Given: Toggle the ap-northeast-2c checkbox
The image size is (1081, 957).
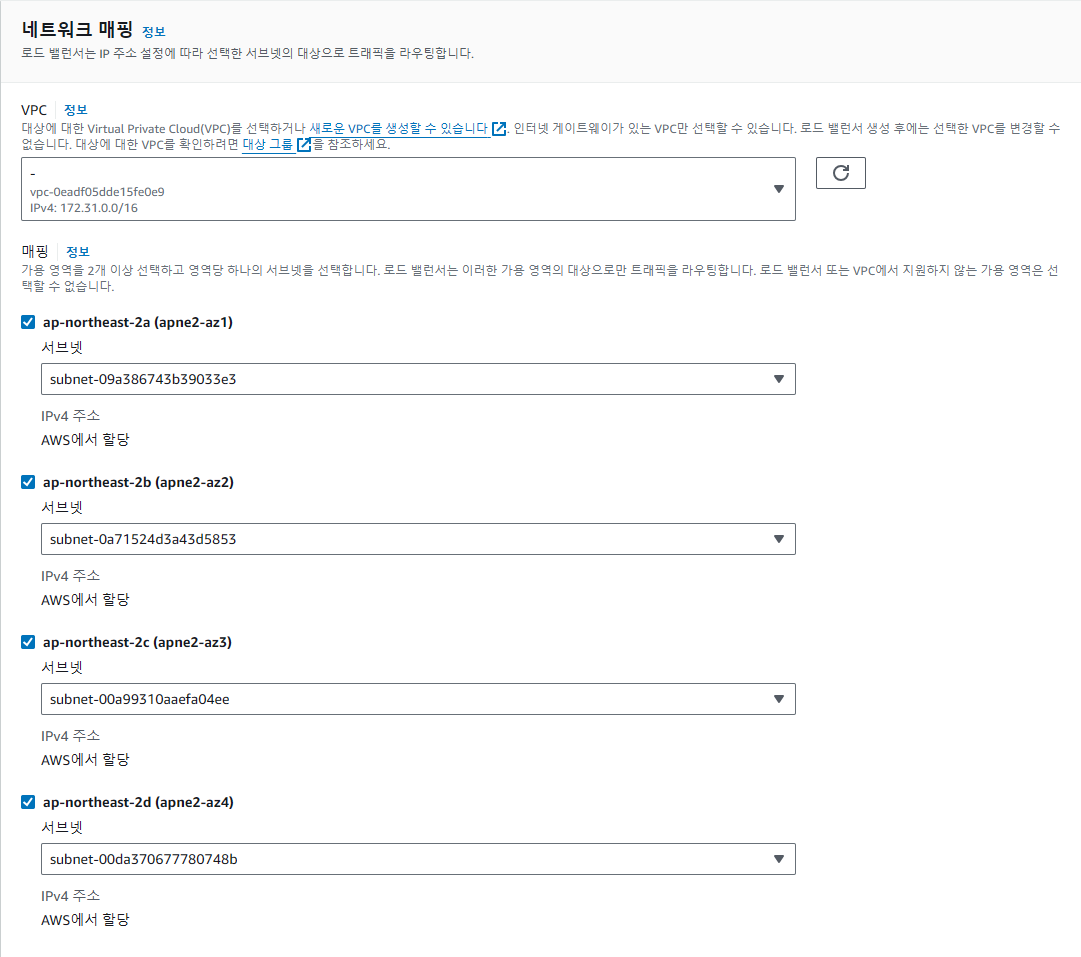Looking at the screenshot, I should coord(28,642).
